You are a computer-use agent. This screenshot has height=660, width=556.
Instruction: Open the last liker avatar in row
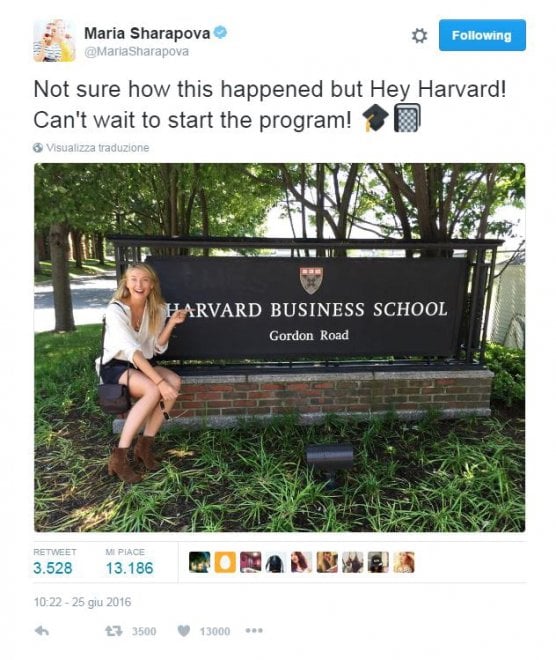click(404, 562)
